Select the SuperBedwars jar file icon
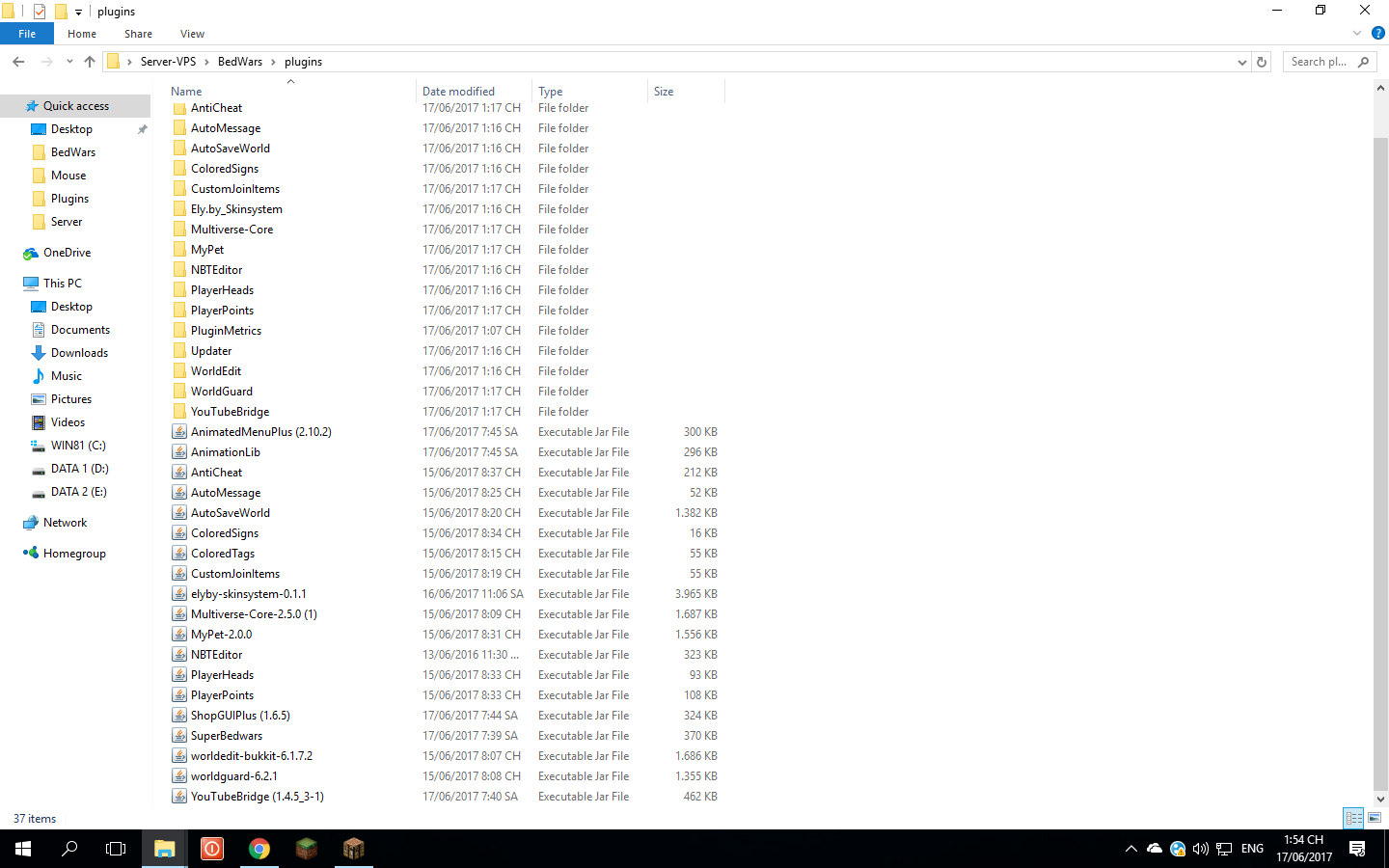Viewport: 1389px width, 868px height. pyautogui.click(x=179, y=736)
